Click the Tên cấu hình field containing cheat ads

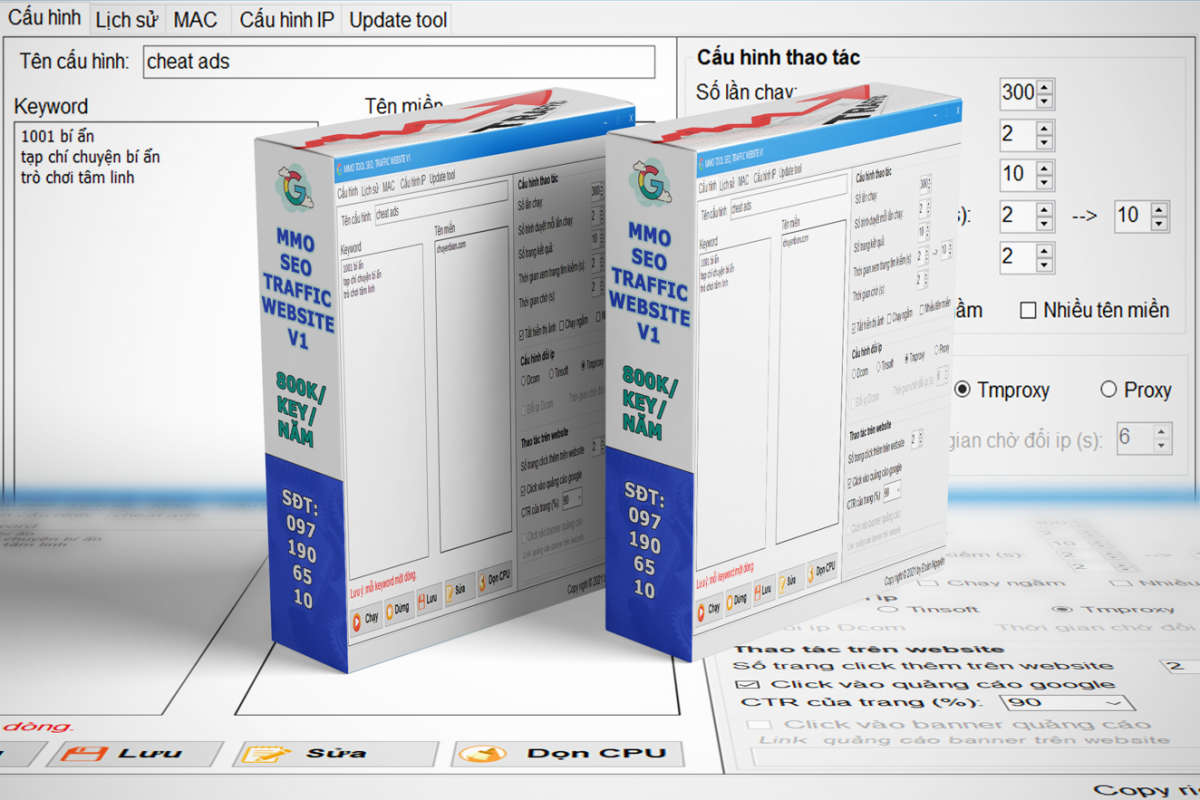[x=400, y=62]
